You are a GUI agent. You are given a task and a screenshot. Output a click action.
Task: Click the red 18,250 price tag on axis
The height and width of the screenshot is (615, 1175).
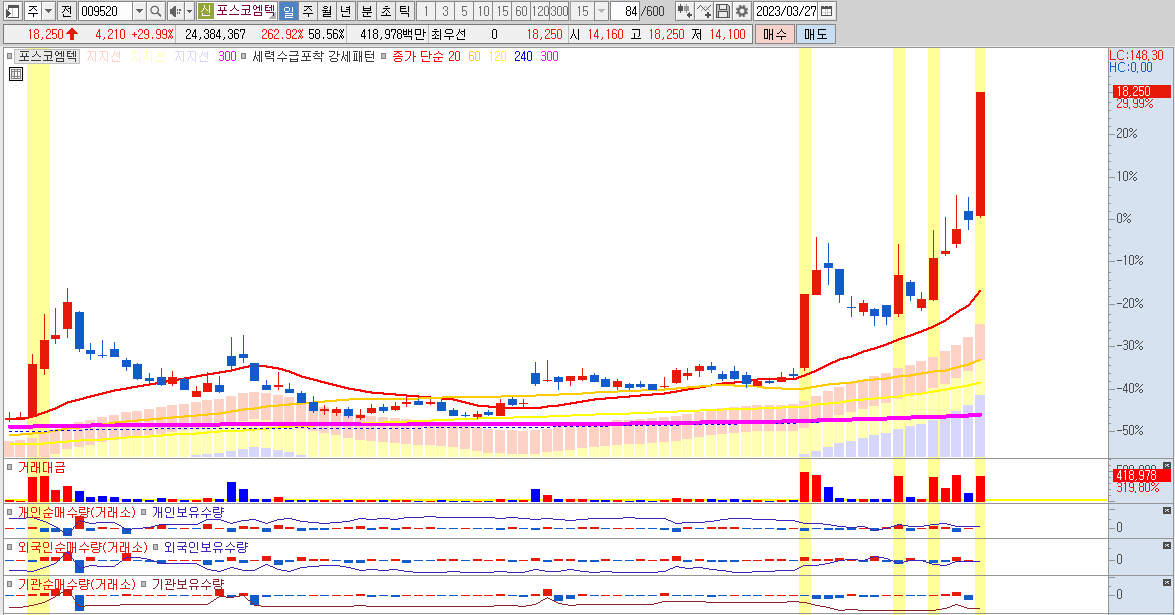1141,91
